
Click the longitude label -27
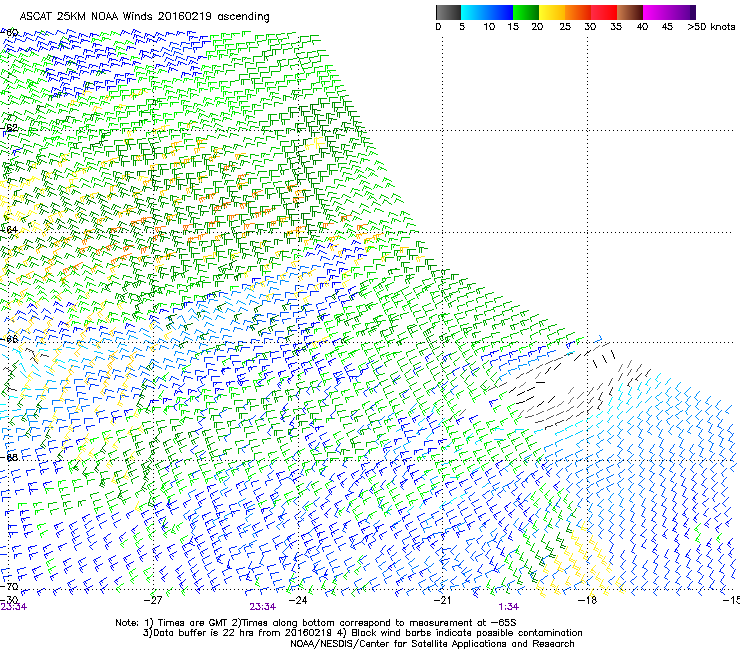tap(153, 600)
